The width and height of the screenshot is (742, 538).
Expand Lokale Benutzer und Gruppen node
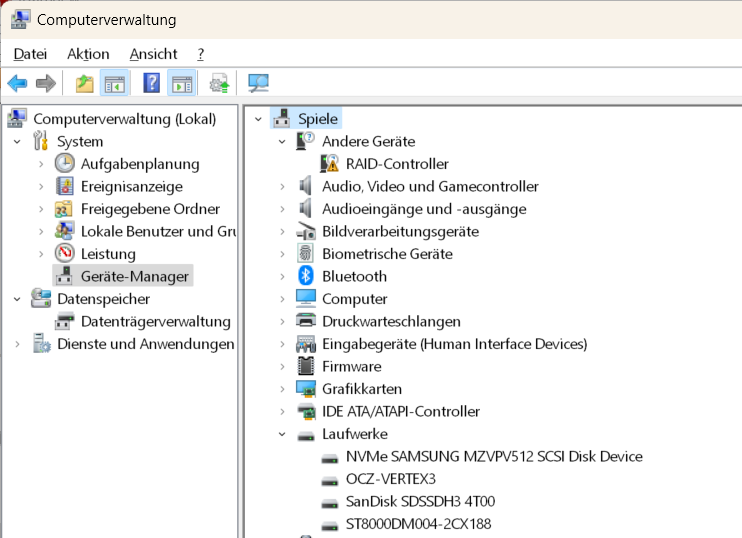[x=41, y=231]
